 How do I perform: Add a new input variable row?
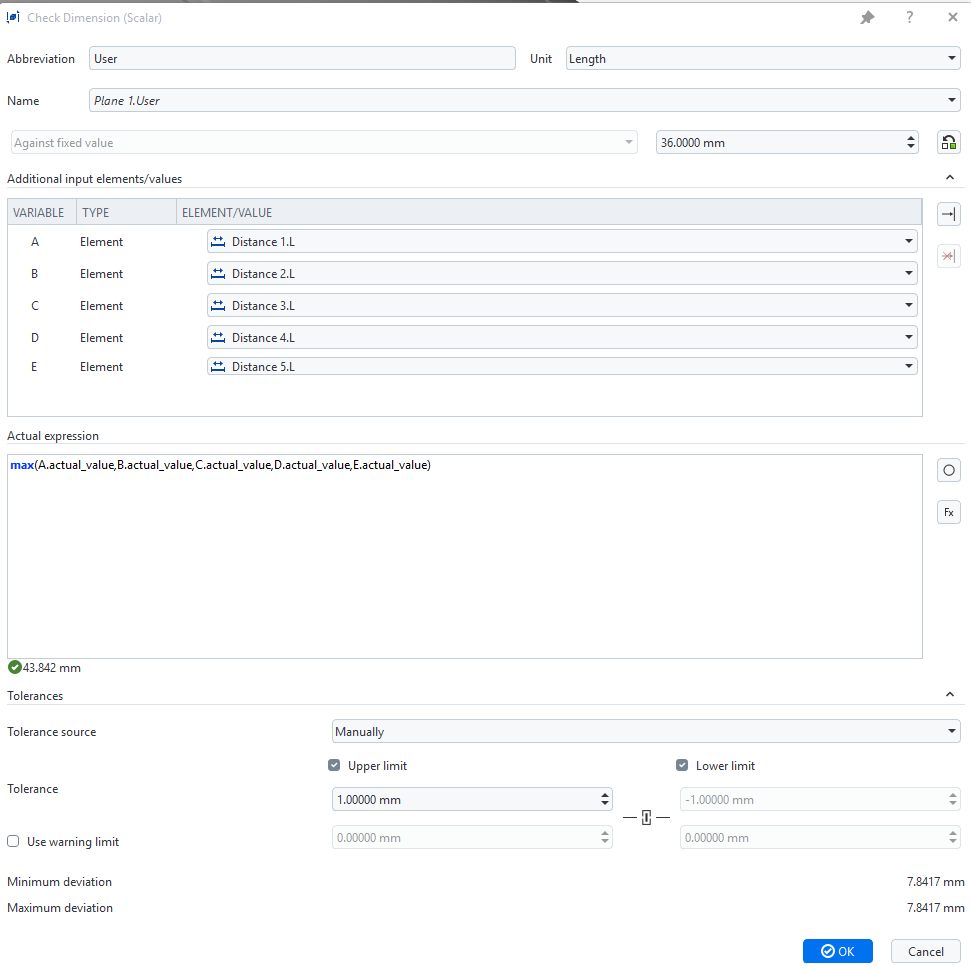click(948, 214)
